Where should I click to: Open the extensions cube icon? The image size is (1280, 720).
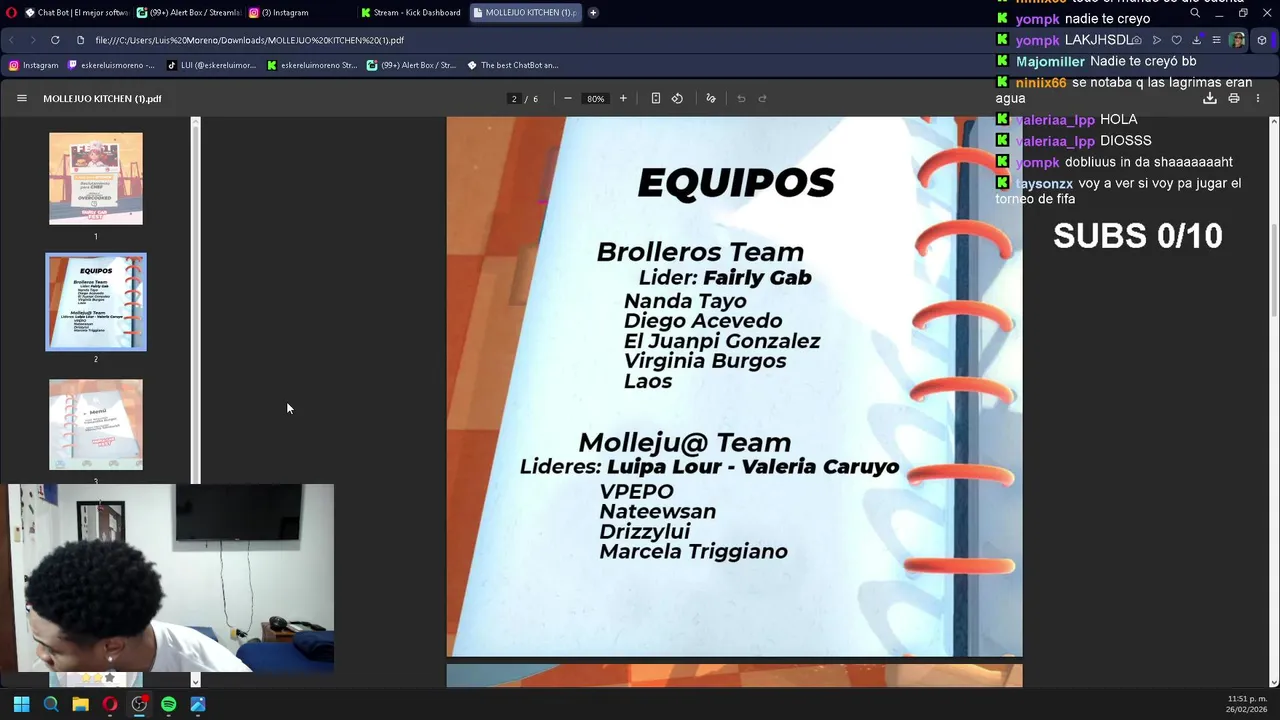click(x=1262, y=40)
